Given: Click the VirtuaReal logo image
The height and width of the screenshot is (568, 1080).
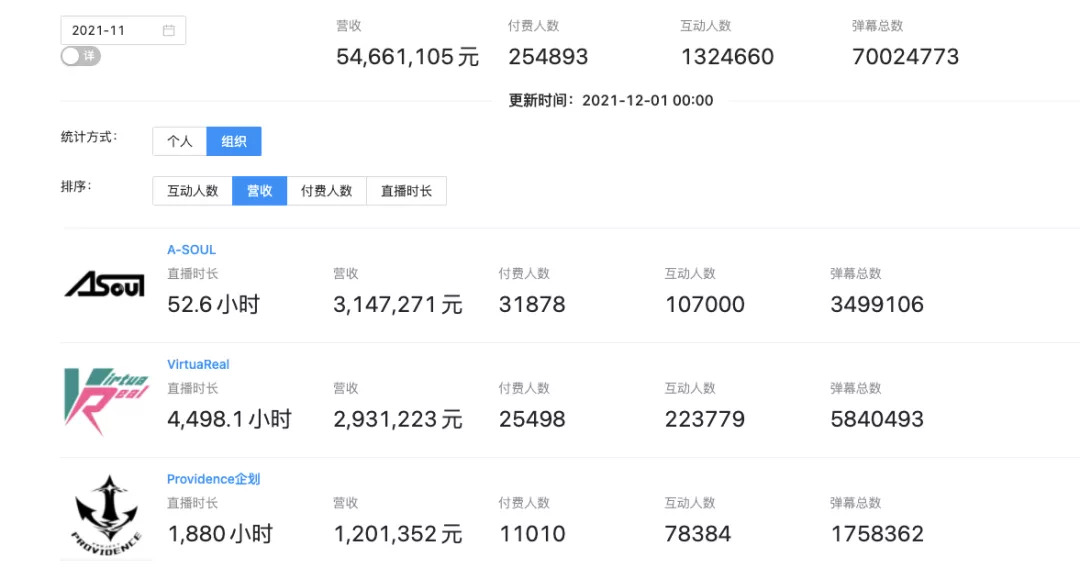Looking at the screenshot, I should coord(105,400).
